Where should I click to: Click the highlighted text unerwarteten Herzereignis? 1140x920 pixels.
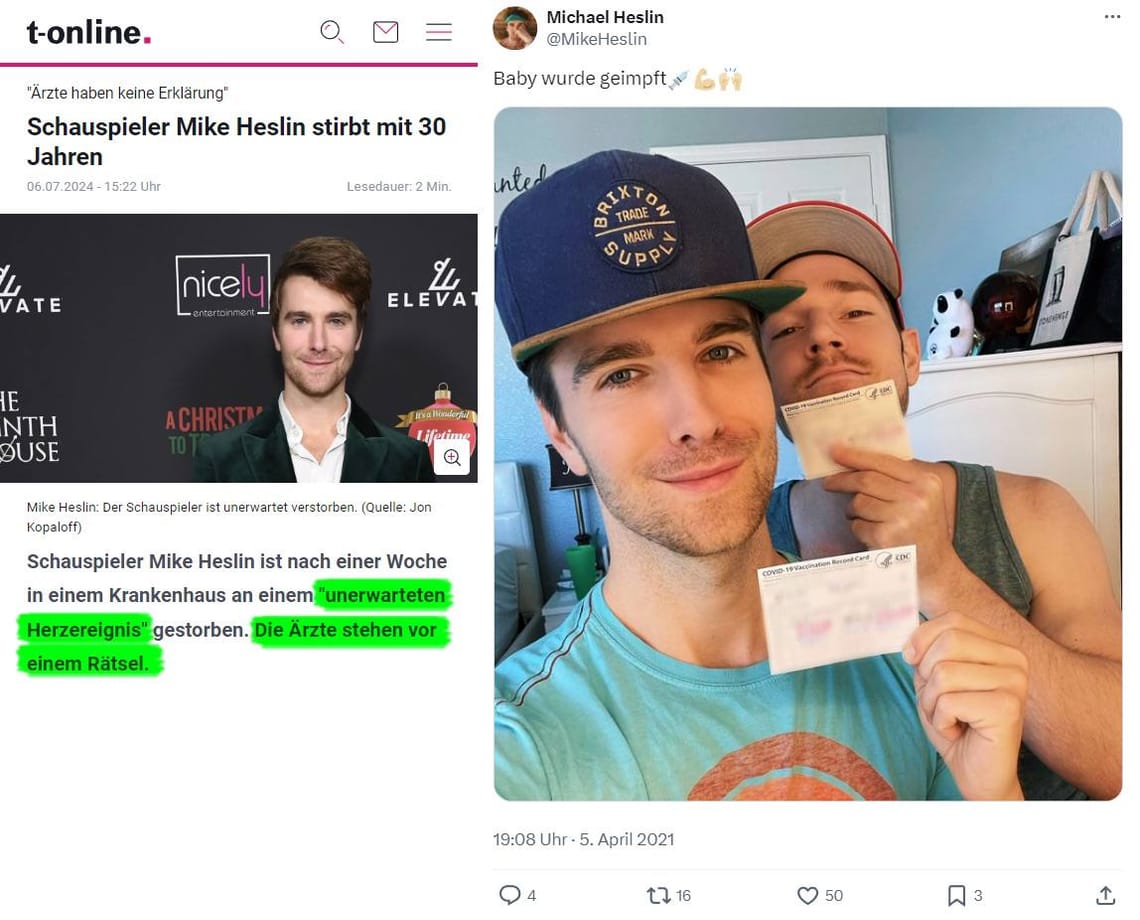pos(235,612)
